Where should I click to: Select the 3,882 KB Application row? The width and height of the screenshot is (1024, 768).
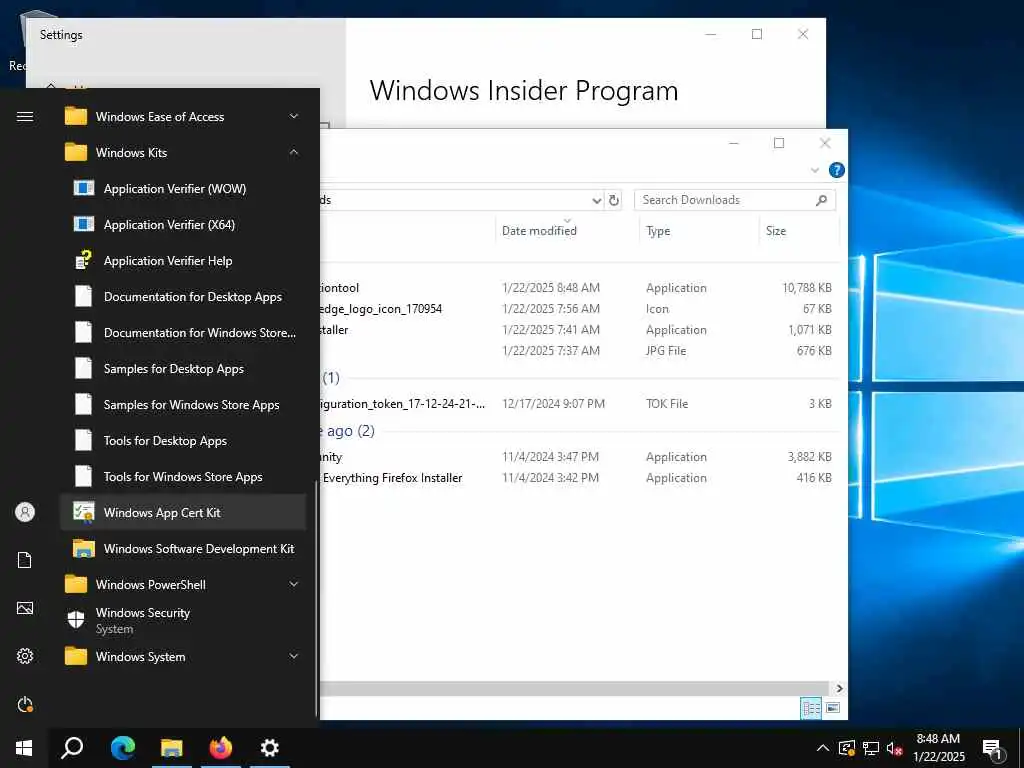tap(578, 456)
